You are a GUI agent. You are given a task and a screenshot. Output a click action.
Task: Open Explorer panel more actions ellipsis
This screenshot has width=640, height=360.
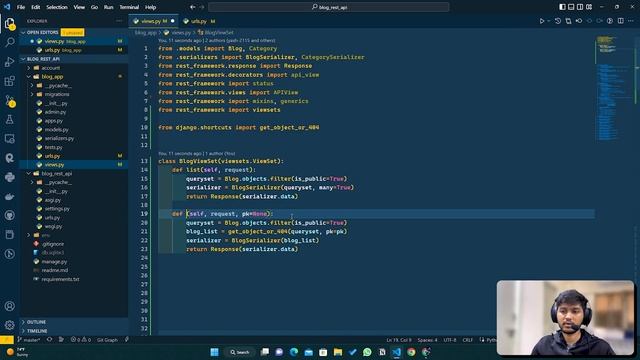point(119,21)
